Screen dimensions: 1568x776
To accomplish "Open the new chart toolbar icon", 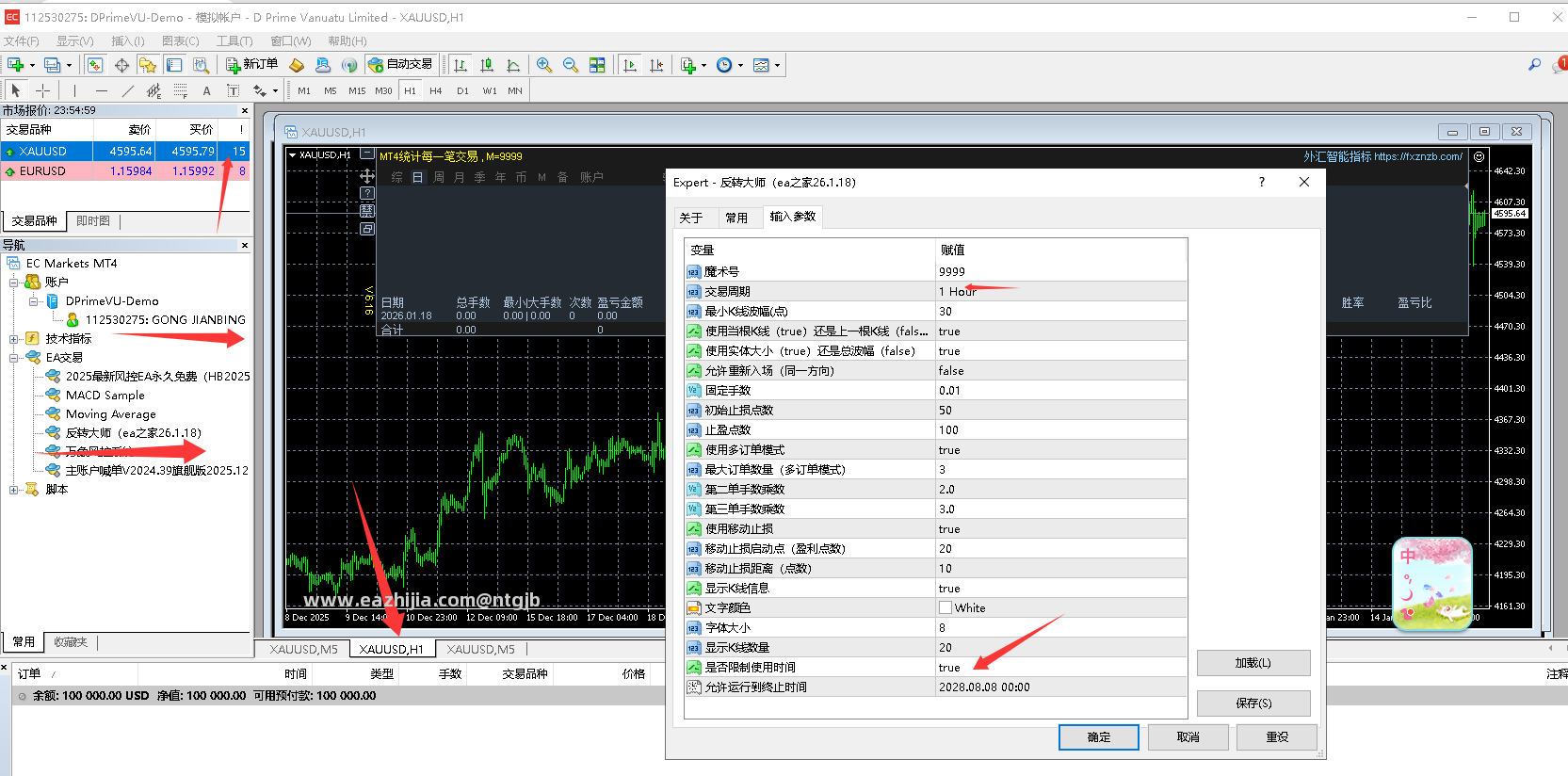I will point(15,65).
